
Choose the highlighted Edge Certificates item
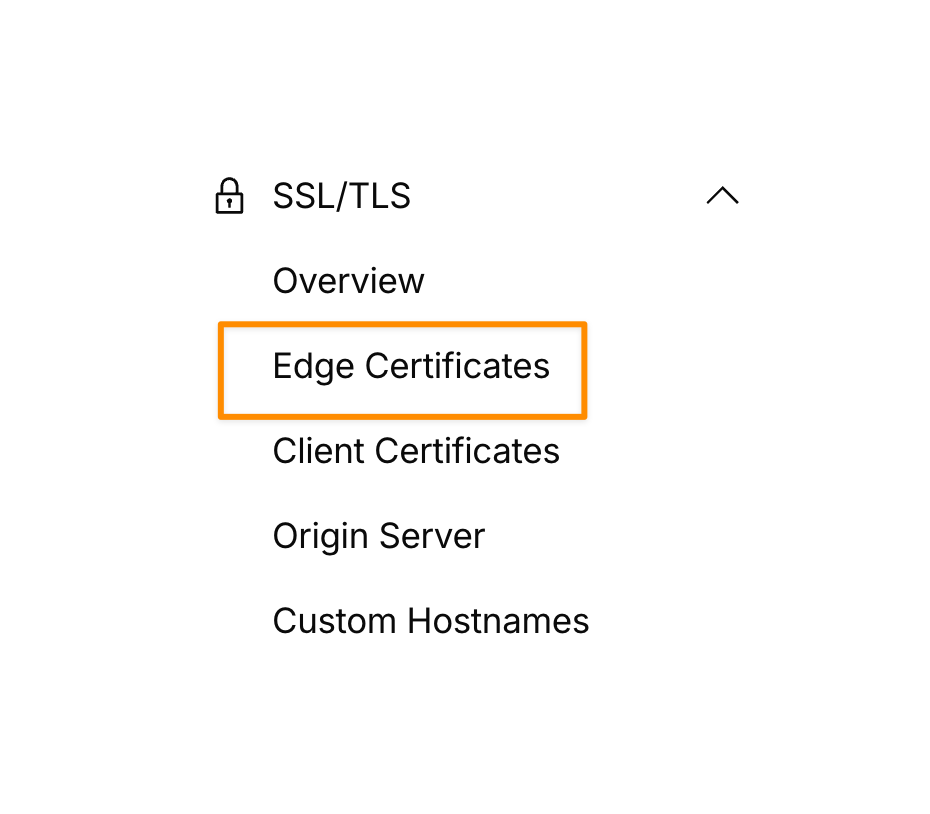(x=411, y=366)
